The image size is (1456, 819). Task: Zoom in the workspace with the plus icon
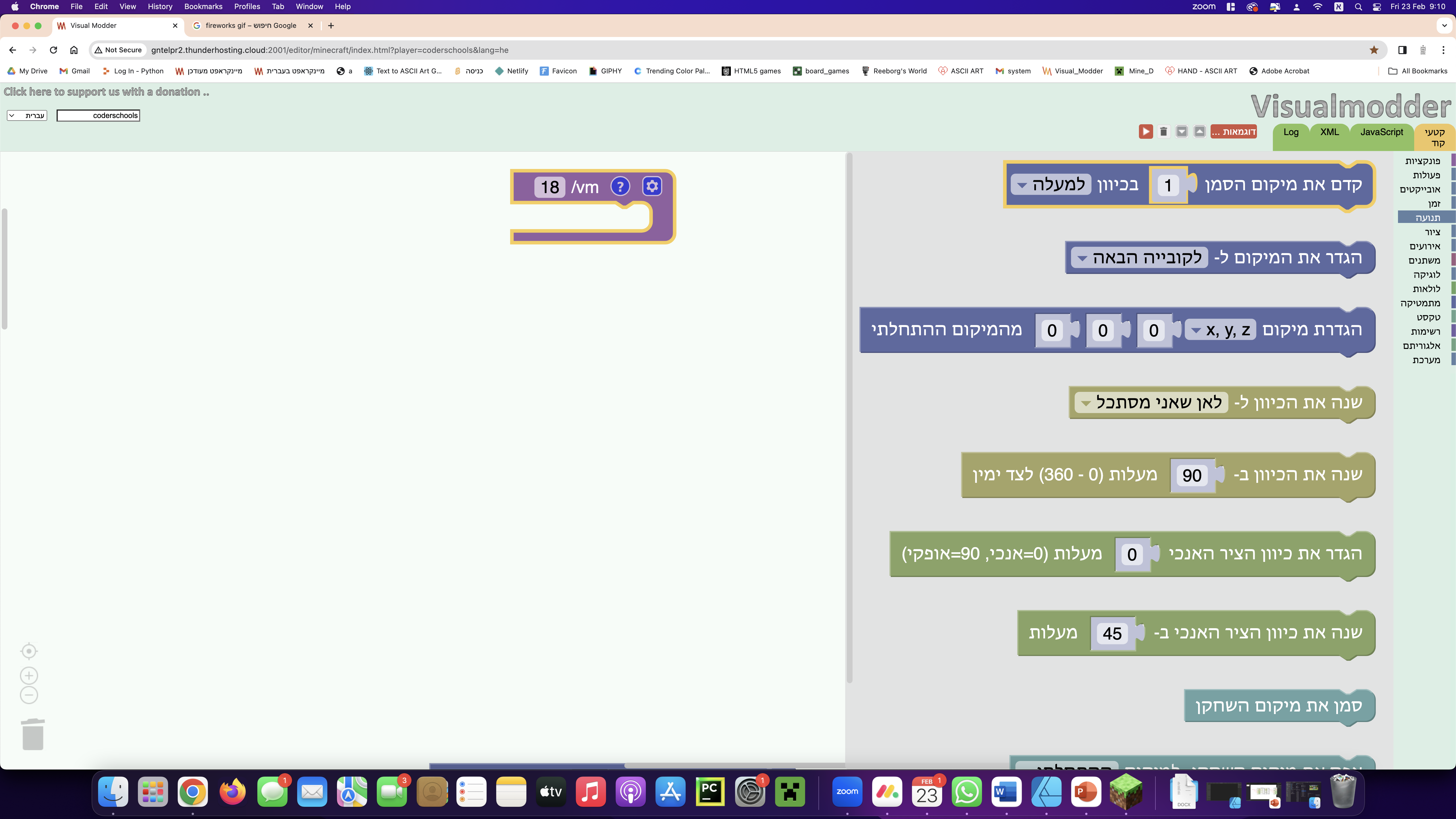pyautogui.click(x=29, y=675)
